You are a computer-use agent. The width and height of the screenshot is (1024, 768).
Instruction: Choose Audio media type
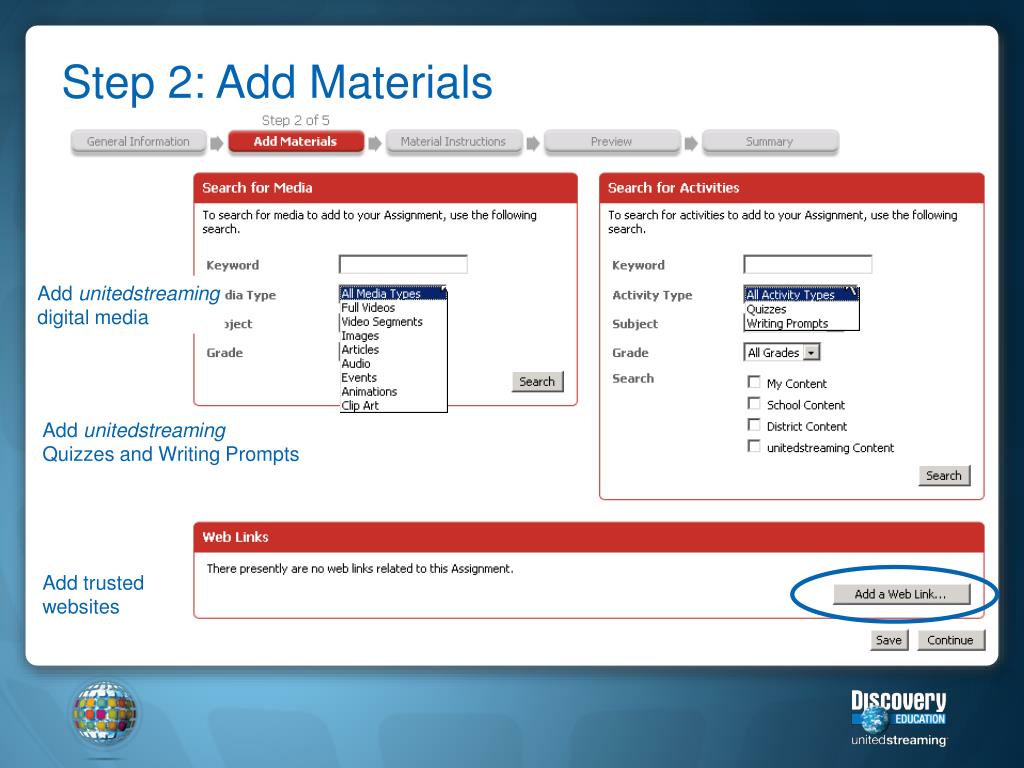click(x=393, y=364)
